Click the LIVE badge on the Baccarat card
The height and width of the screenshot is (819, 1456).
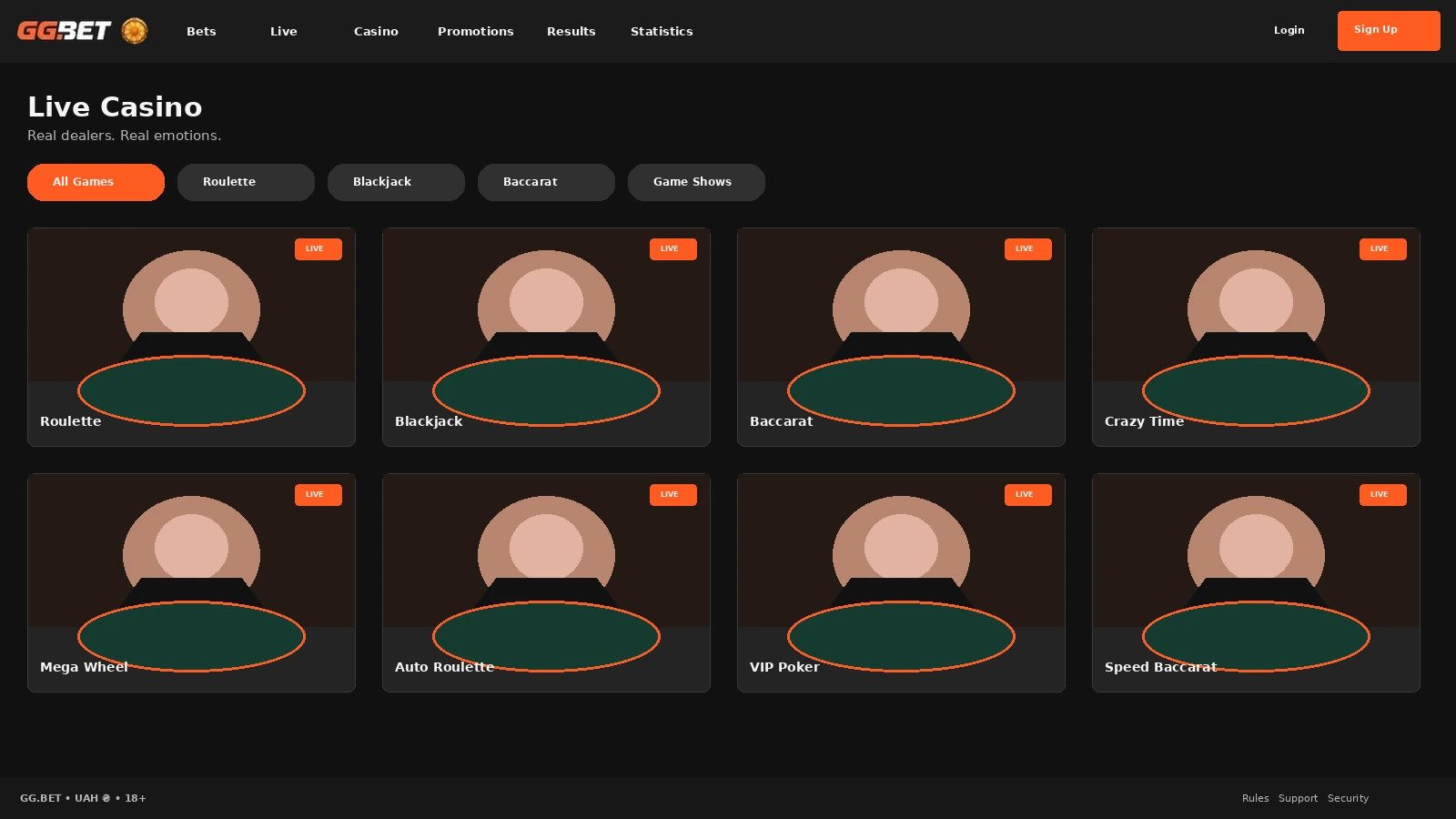pos(1028,249)
